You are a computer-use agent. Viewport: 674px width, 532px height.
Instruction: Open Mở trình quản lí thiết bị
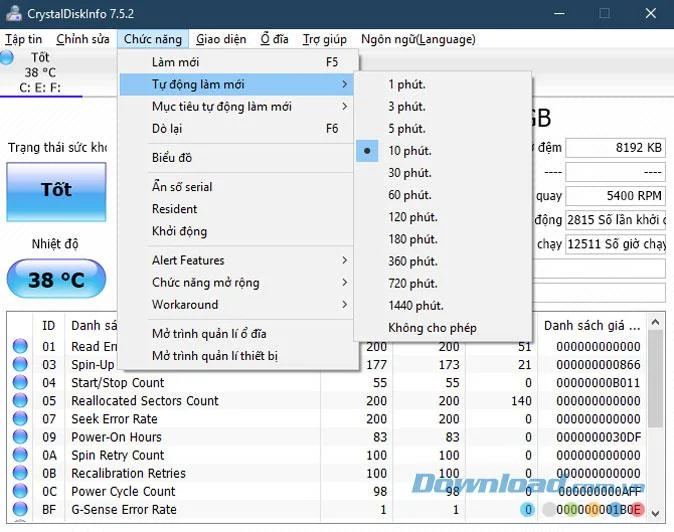click(236, 356)
